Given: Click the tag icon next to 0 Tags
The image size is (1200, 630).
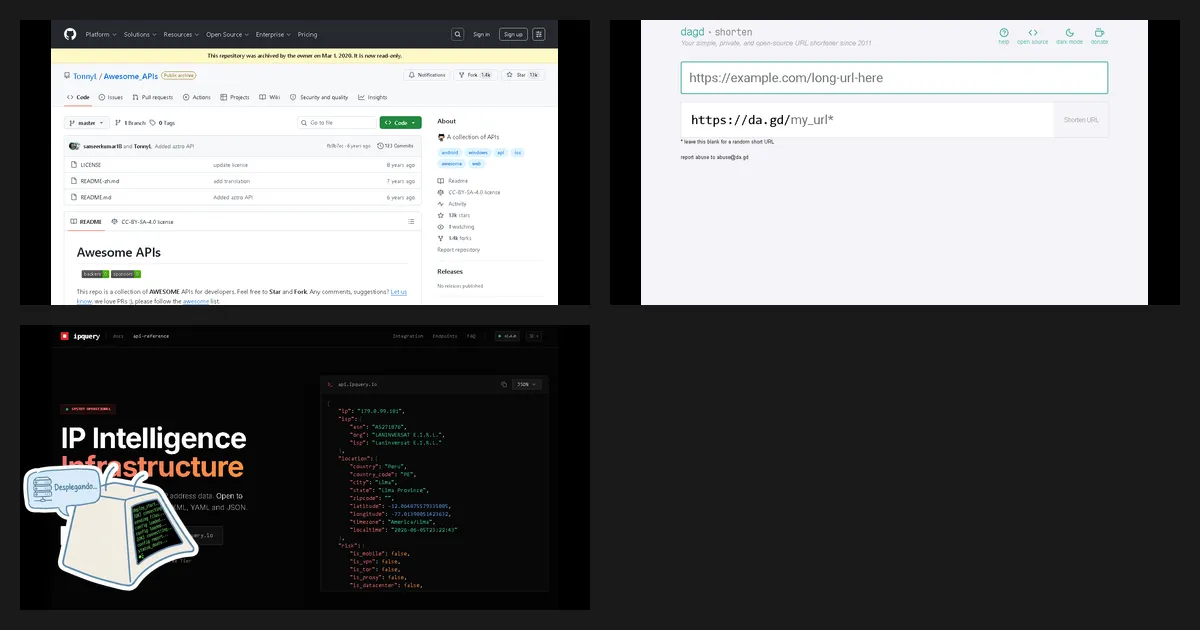Looking at the screenshot, I should tap(153, 123).
